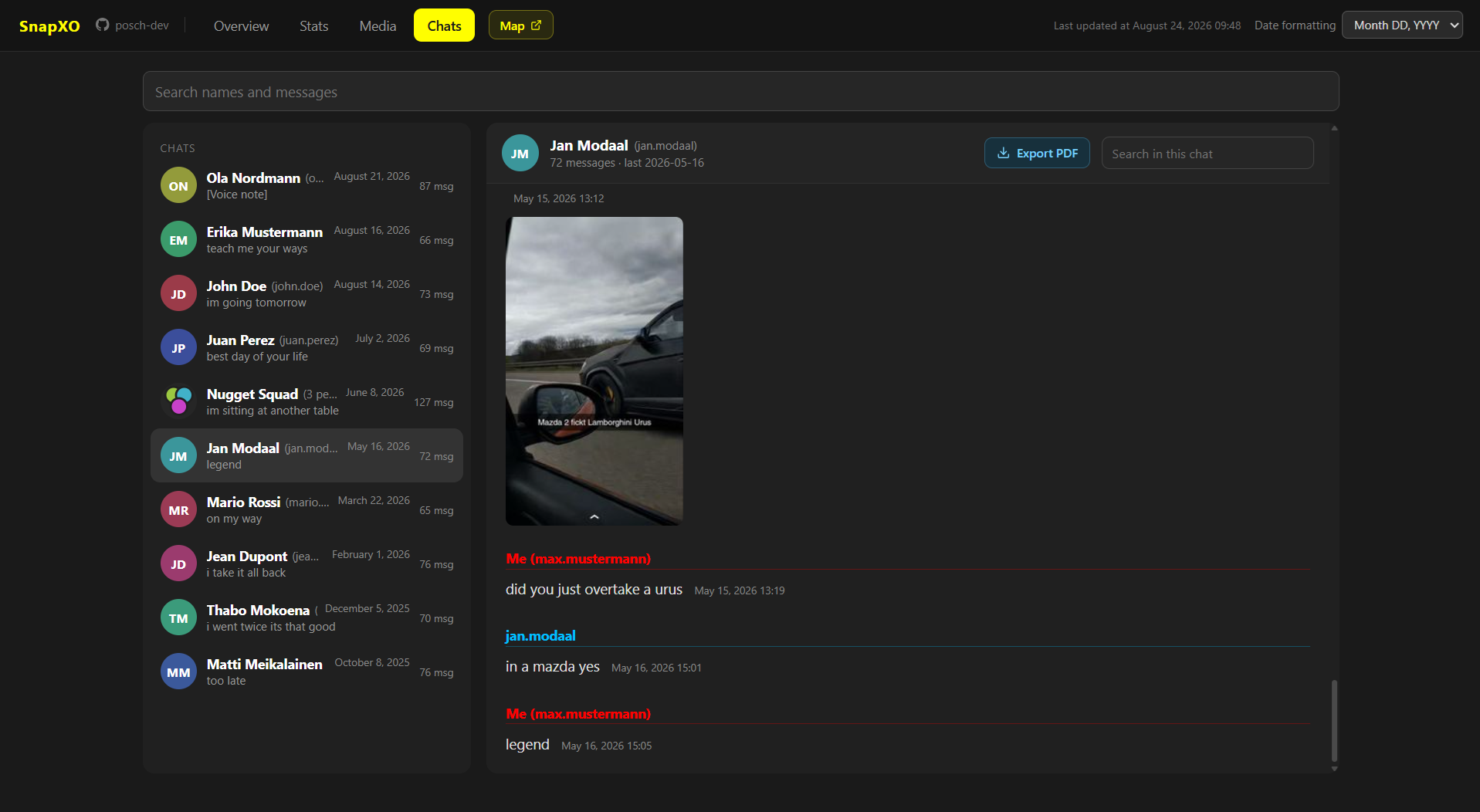
Task: Click the Export PDF button
Action: (1037, 153)
